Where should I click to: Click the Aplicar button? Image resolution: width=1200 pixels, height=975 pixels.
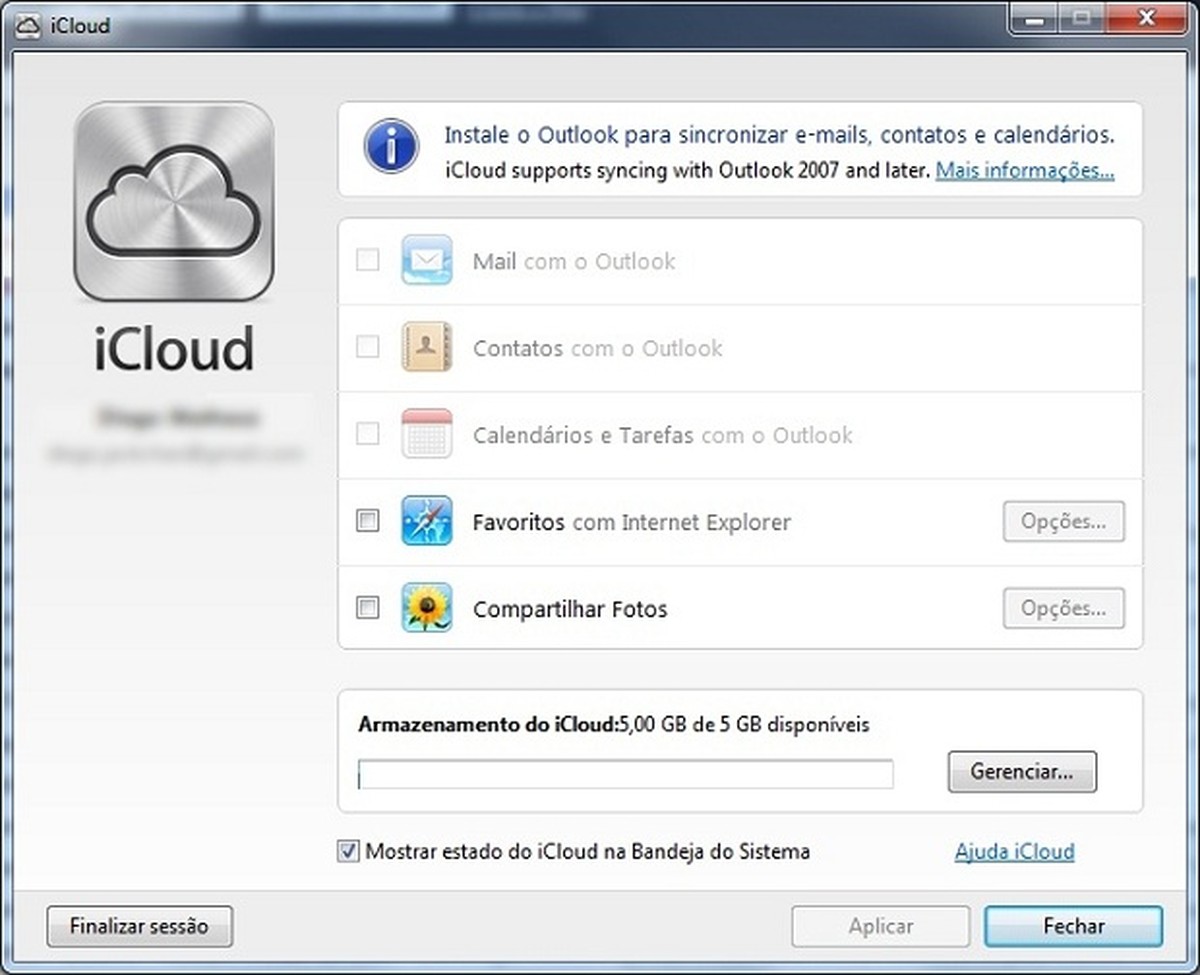[x=881, y=927]
